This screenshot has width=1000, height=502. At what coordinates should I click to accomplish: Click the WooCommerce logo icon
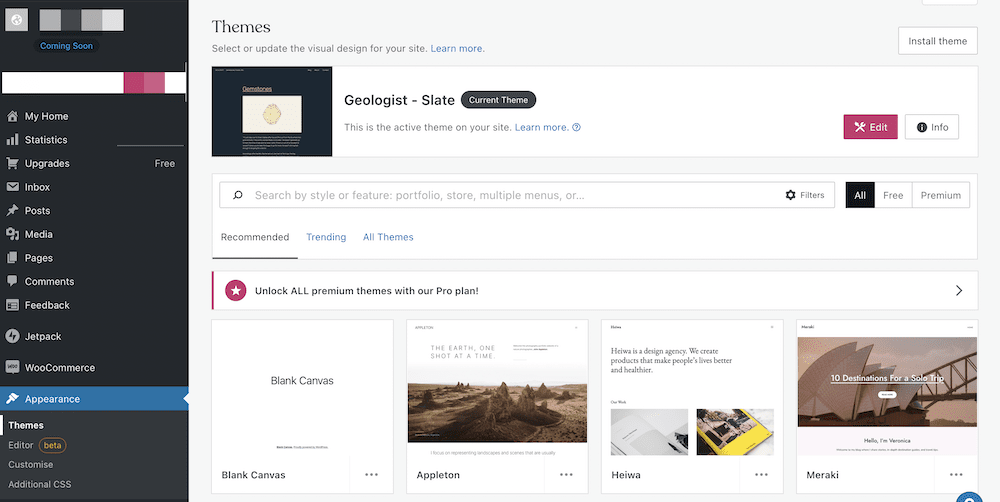coord(12,367)
